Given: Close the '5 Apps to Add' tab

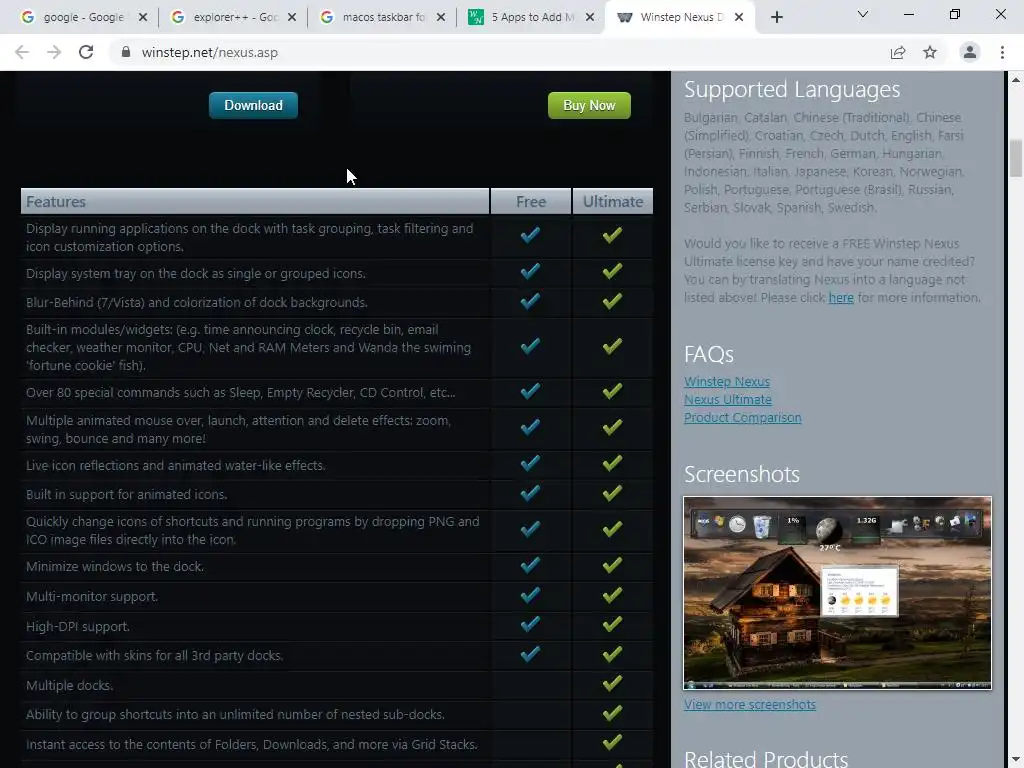Looking at the screenshot, I should point(590,17).
